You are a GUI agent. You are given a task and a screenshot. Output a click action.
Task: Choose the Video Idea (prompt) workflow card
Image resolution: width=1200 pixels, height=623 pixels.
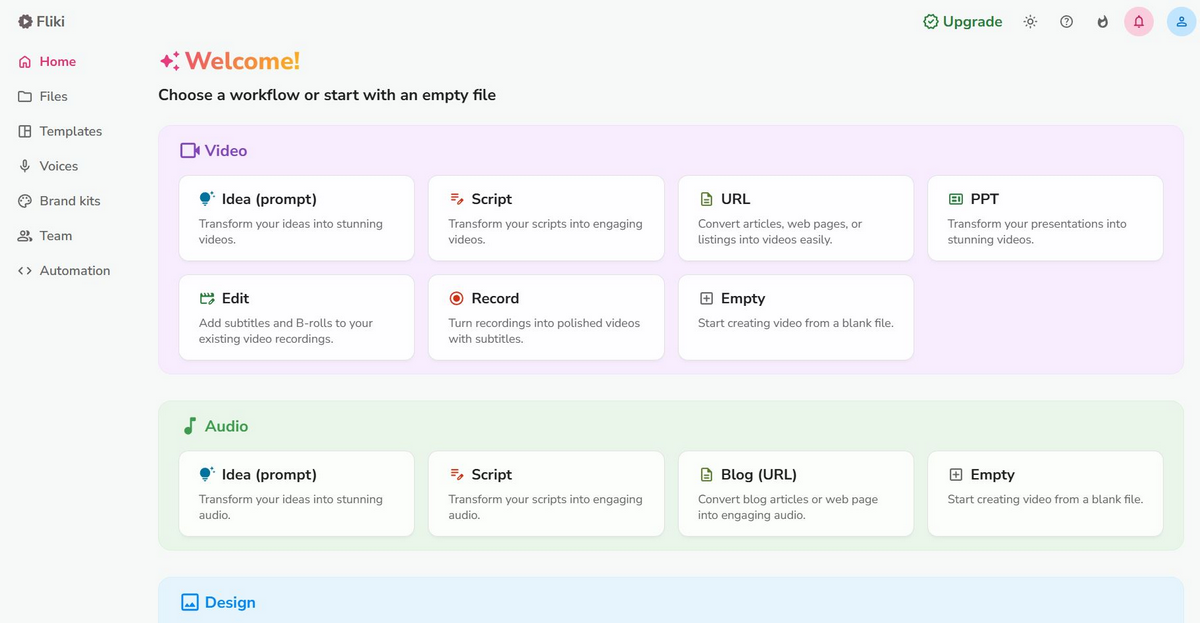click(296, 218)
